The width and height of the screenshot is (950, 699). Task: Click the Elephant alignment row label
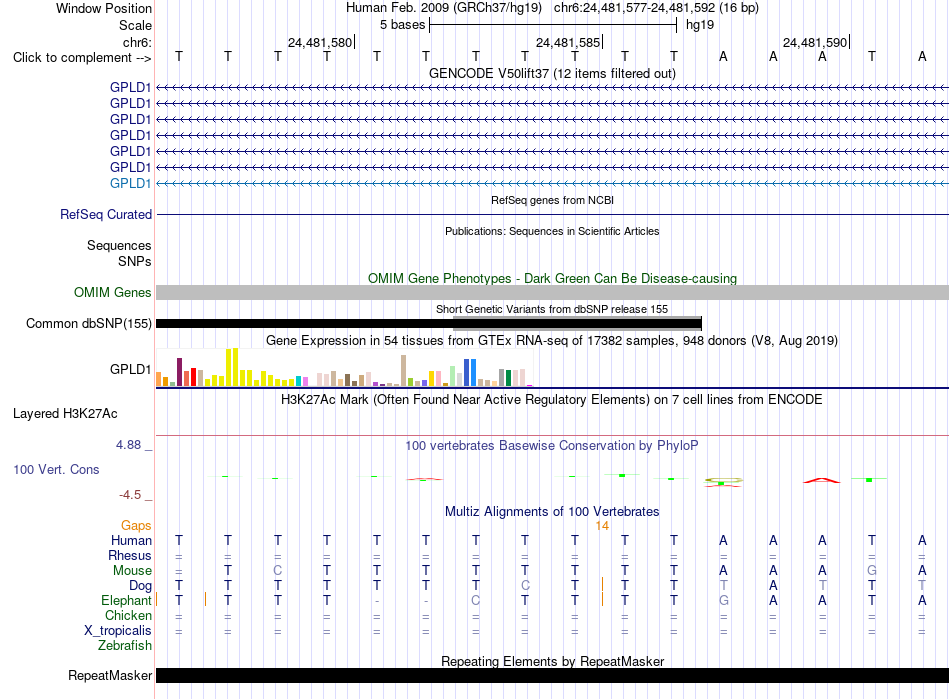pyautogui.click(x=126, y=600)
